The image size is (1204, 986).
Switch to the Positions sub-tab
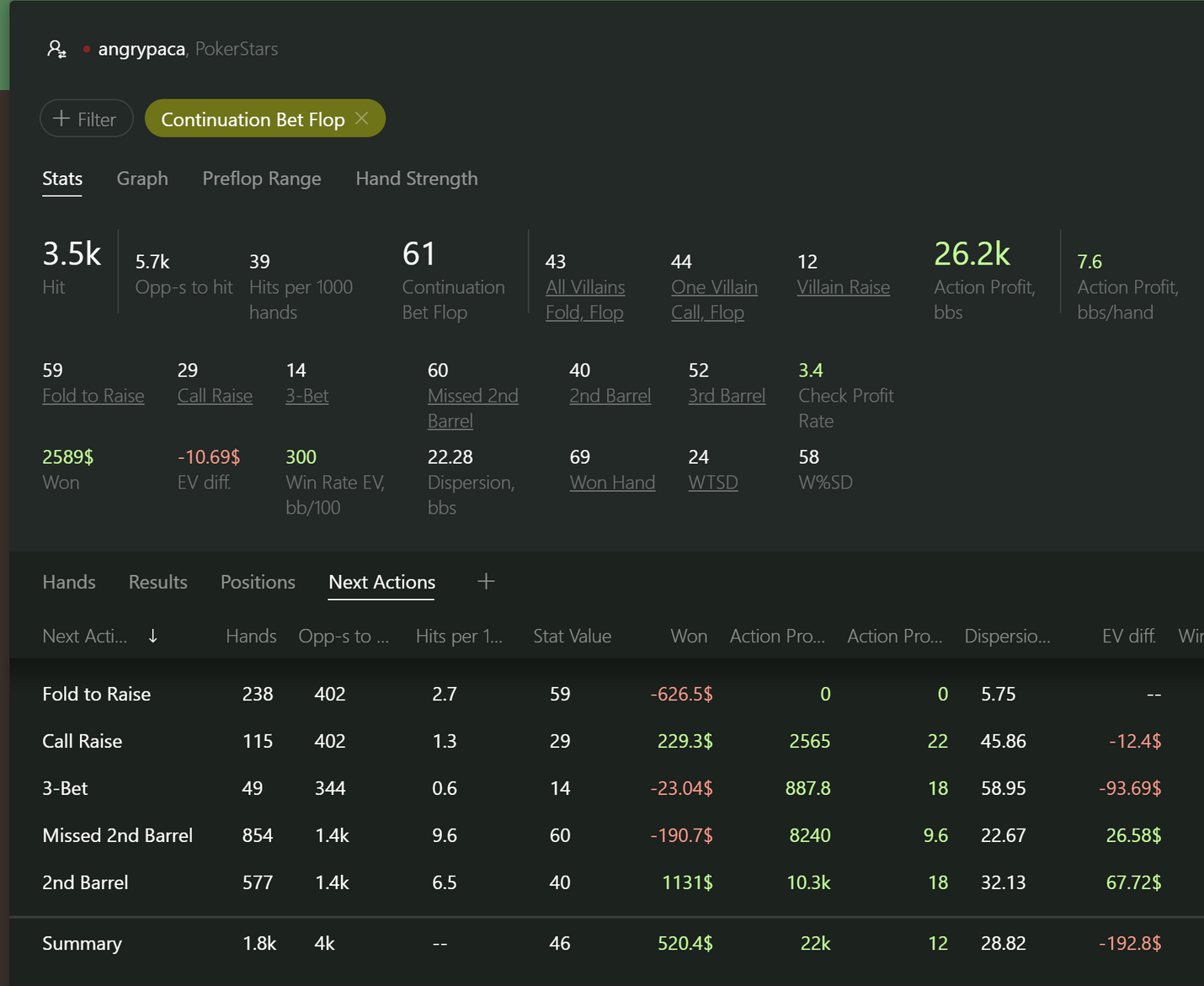click(258, 582)
